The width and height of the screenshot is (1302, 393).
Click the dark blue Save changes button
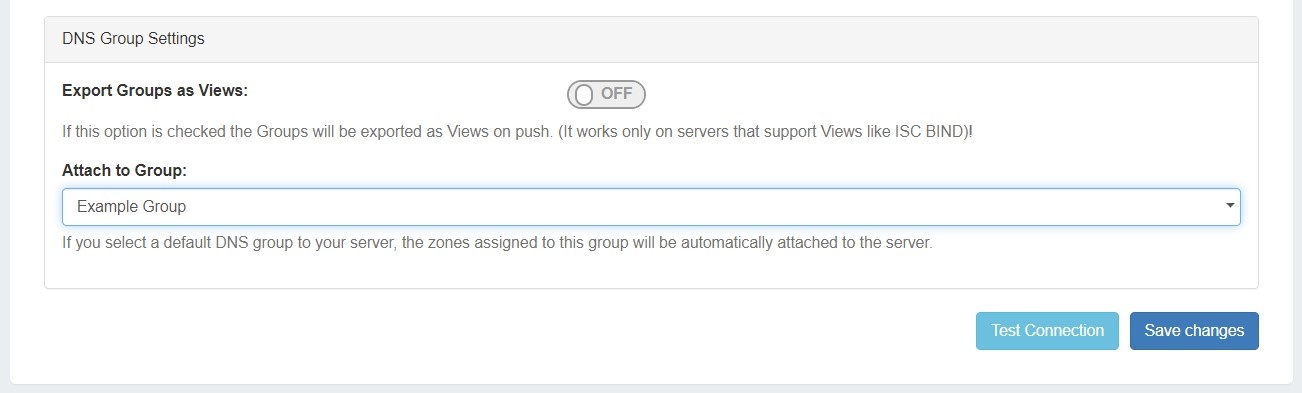(x=1194, y=331)
